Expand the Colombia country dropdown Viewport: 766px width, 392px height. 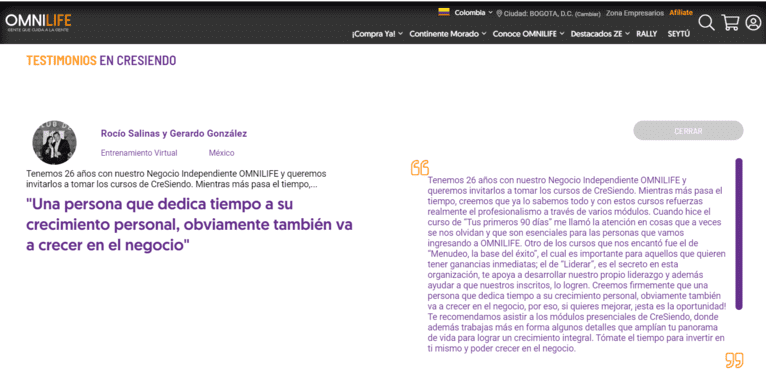[x=473, y=13]
